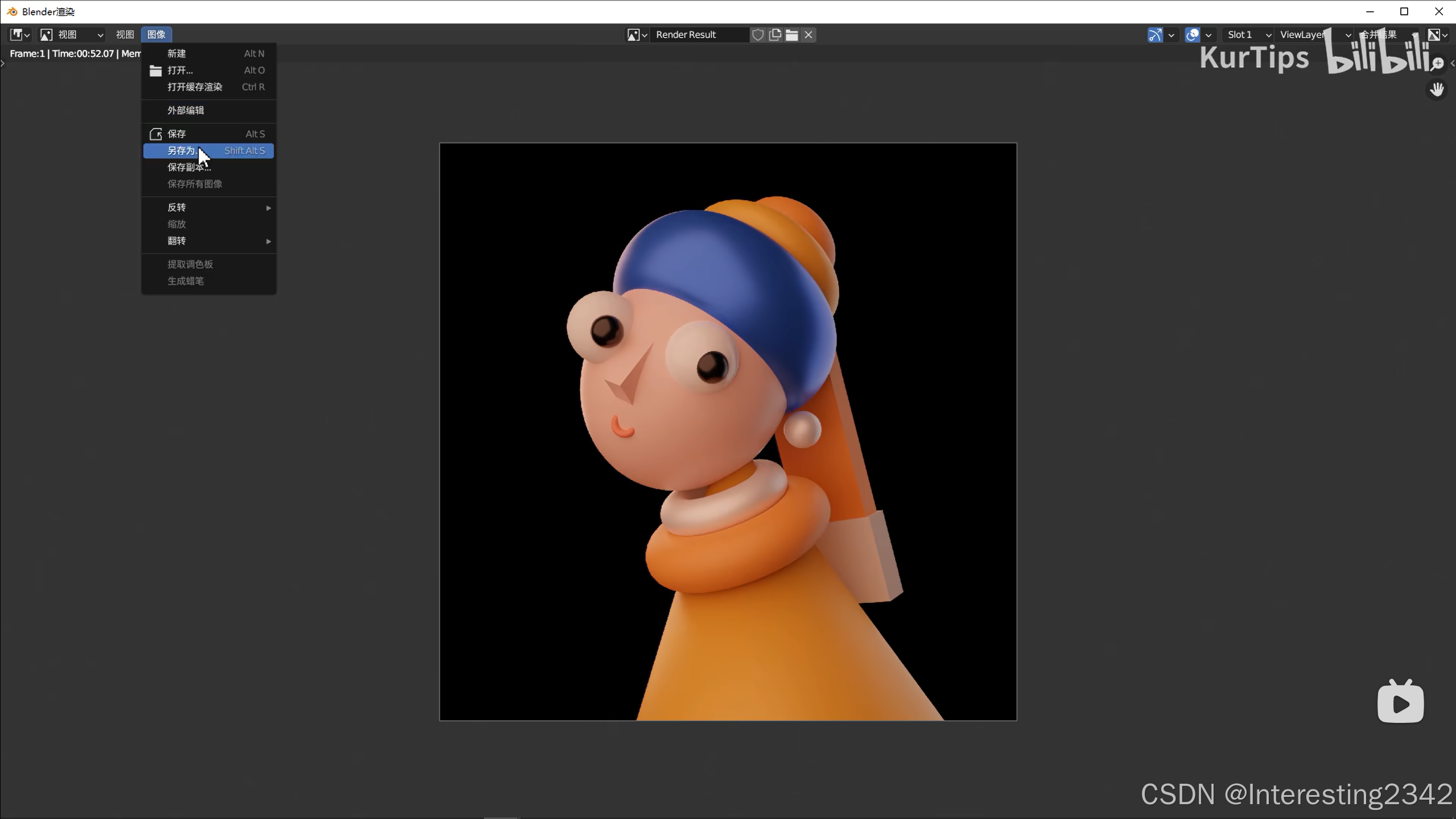This screenshot has width=1456, height=819.
Task: Open the editor type selector icon
Action: point(19,35)
